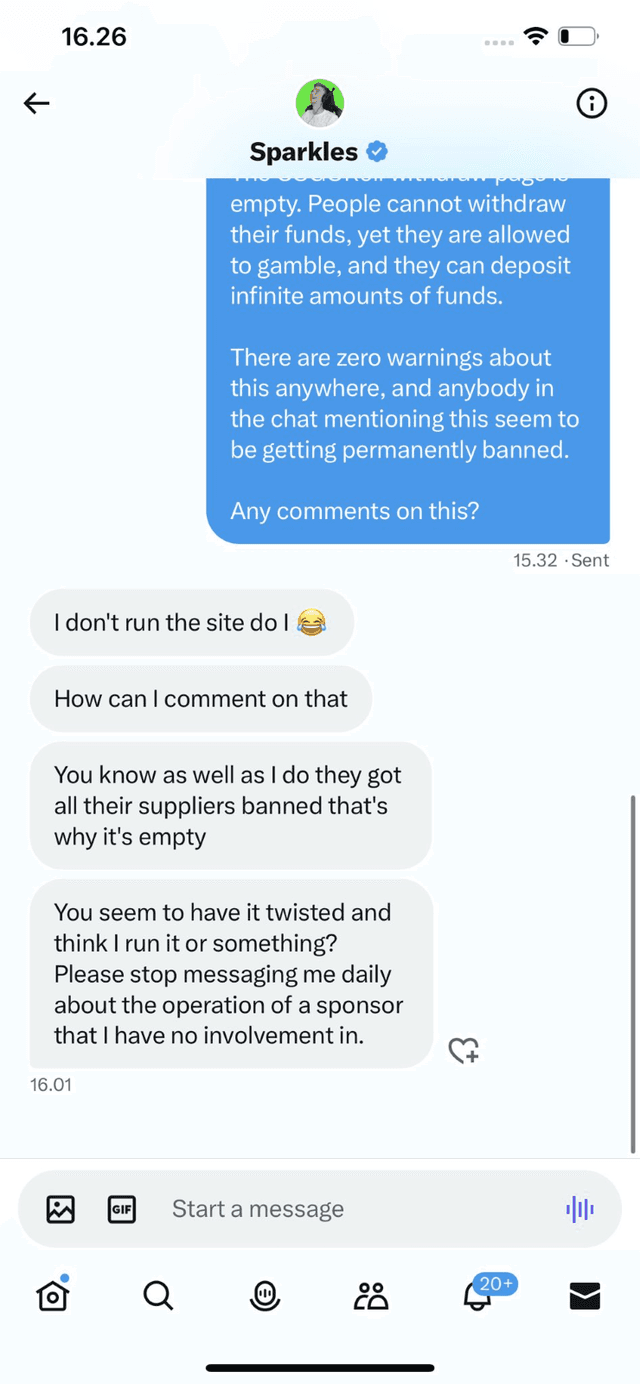Open Notifications with the bell icon
Viewport: 640px width, 1384px height.
pyautogui.click(x=476, y=1295)
